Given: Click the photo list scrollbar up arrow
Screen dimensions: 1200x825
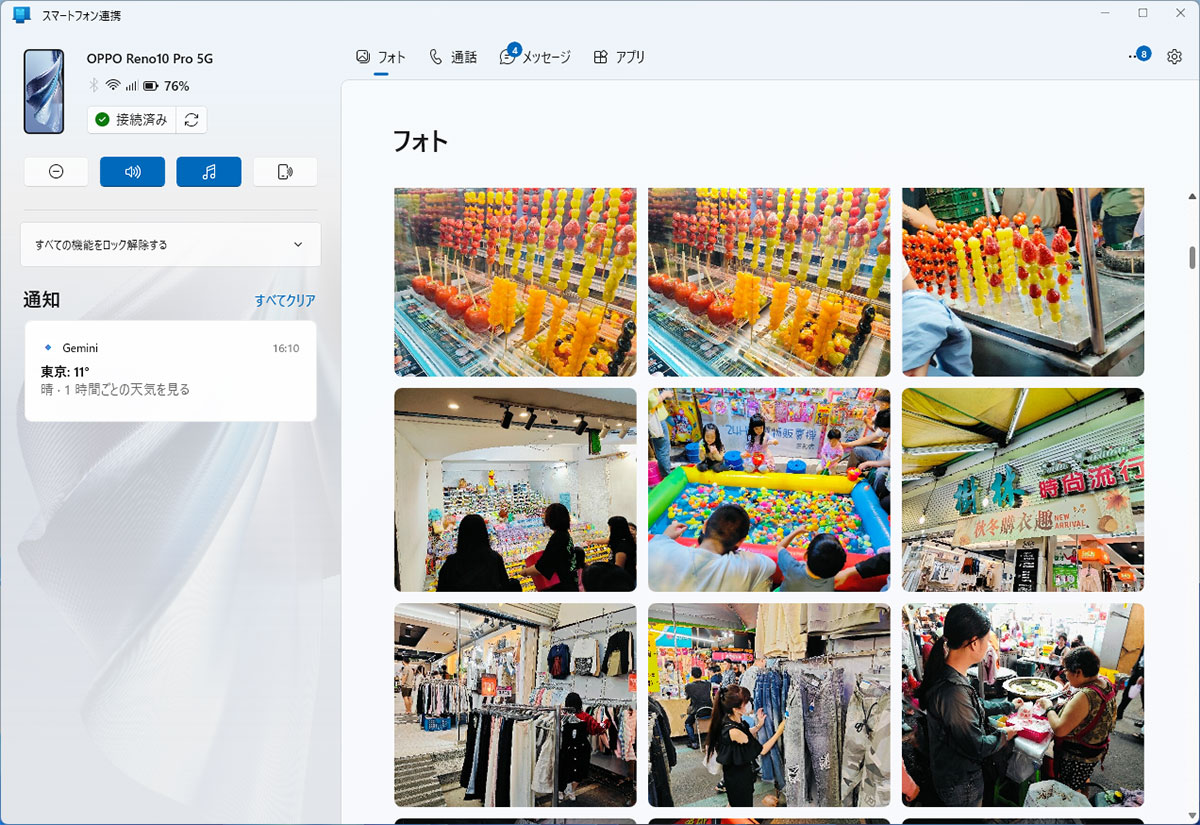Looking at the screenshot, I should pos(1191,196).
